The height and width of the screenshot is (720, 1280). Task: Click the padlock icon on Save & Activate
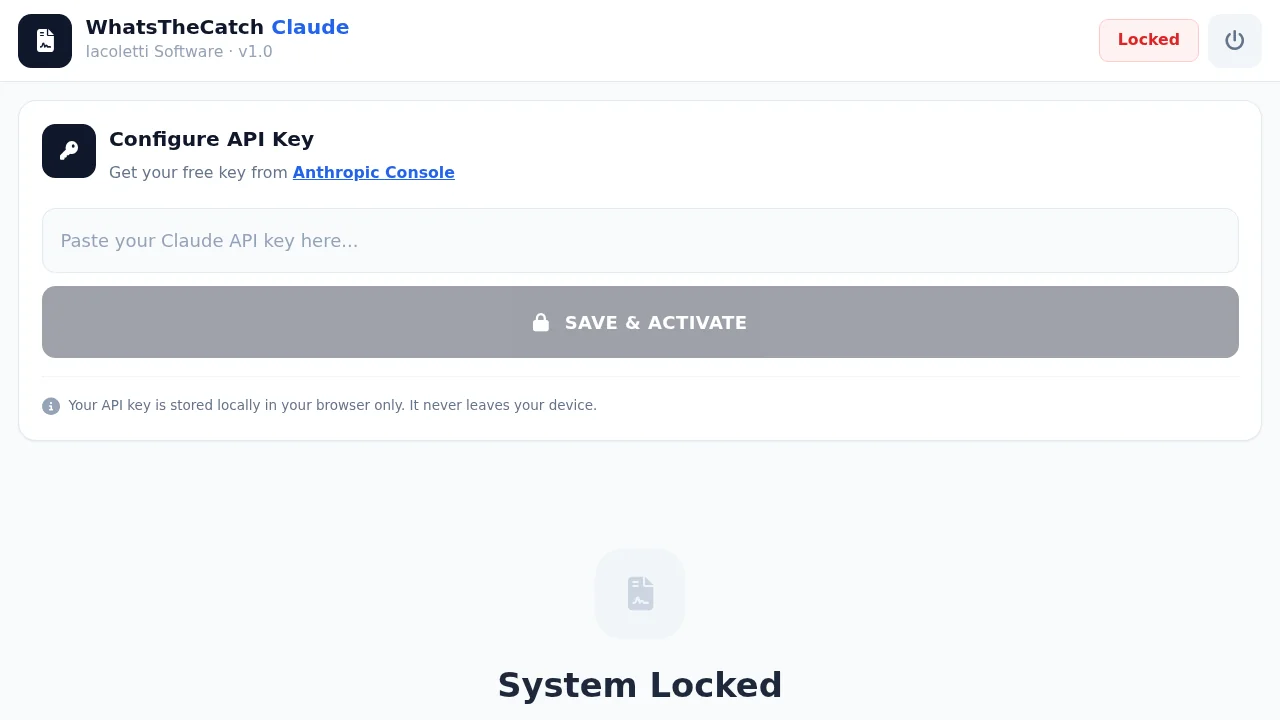(541, 322)
